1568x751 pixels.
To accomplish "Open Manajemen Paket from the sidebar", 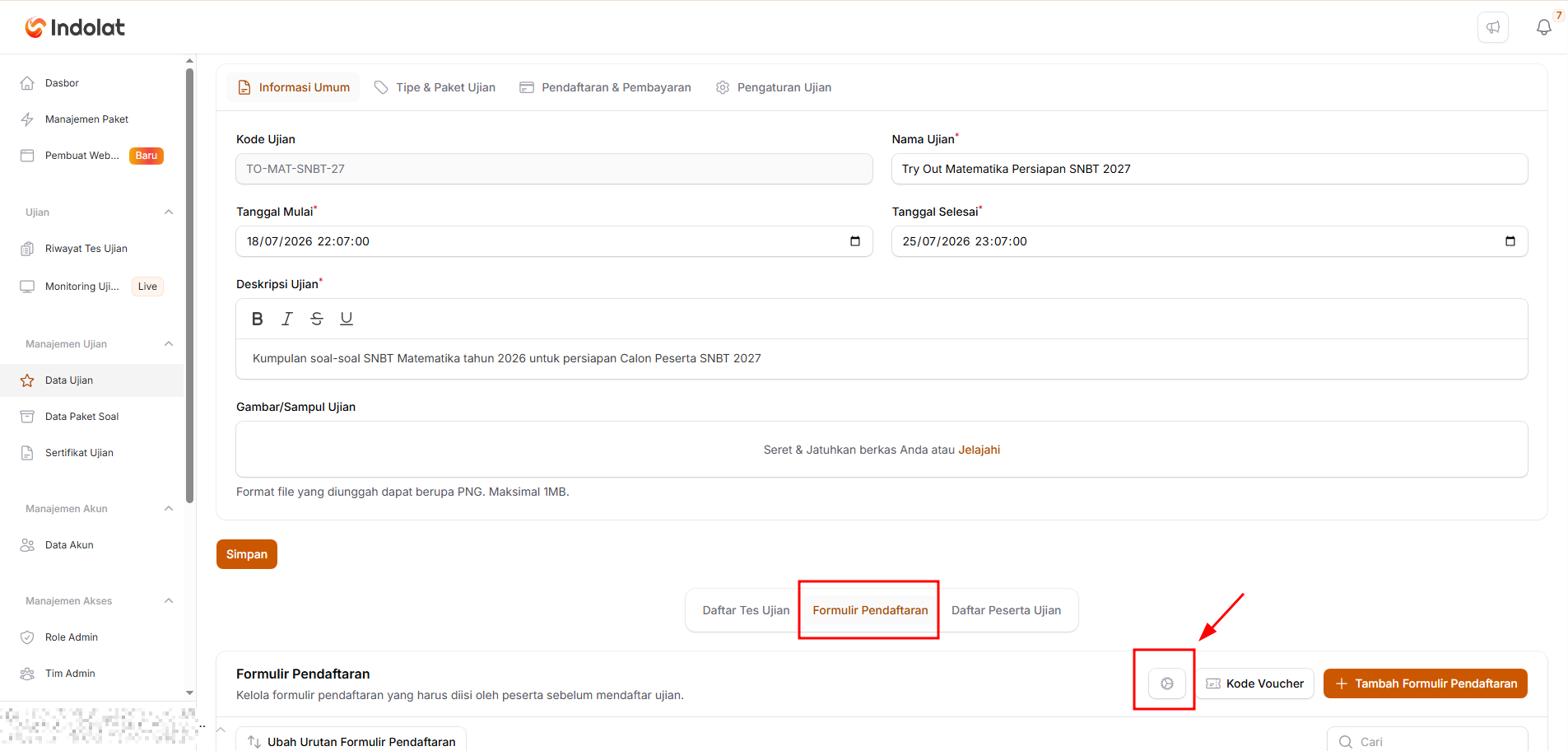I will (x=92, y=119).
